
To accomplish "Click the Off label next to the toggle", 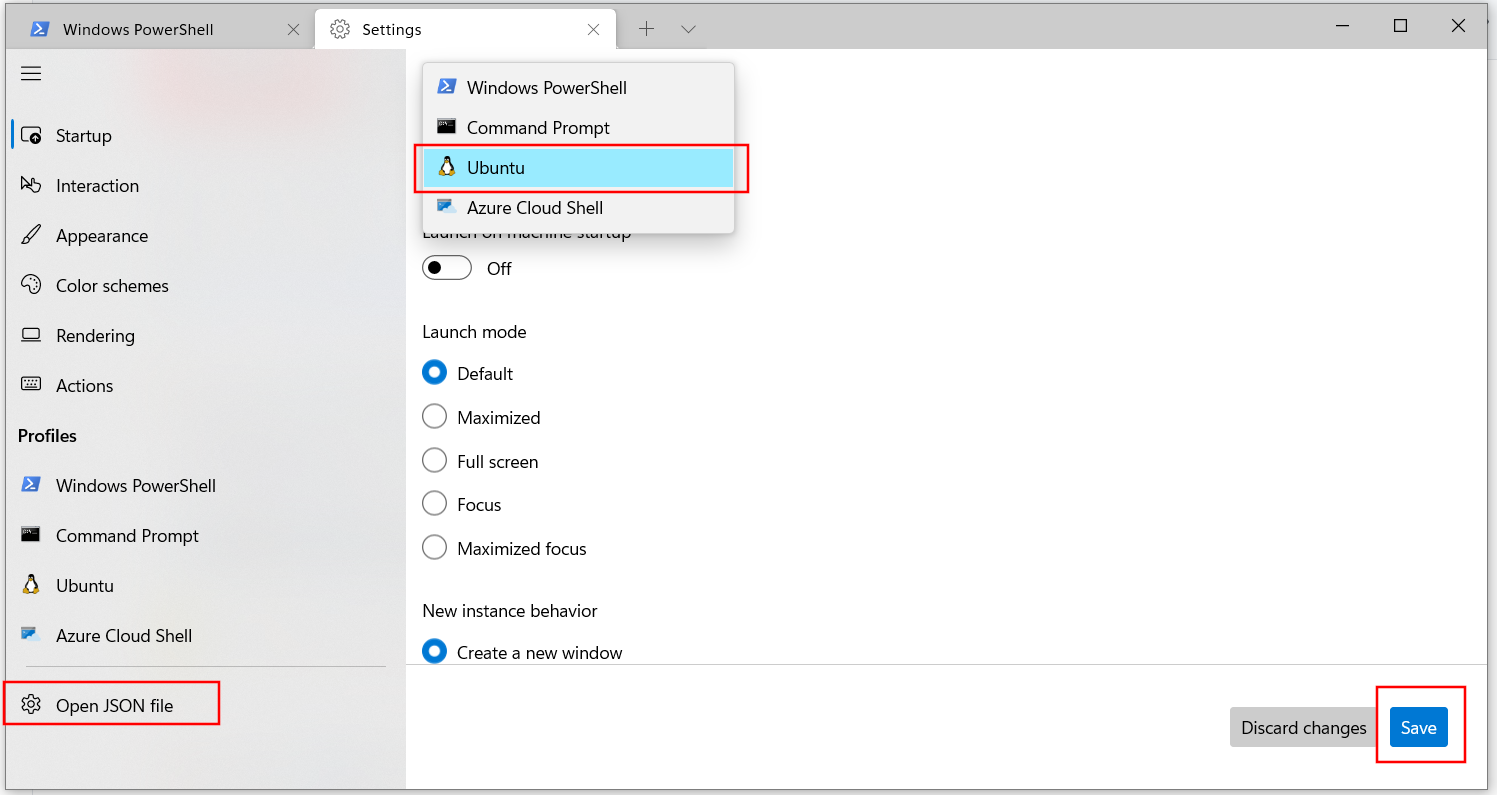I will tap(499, 268).
